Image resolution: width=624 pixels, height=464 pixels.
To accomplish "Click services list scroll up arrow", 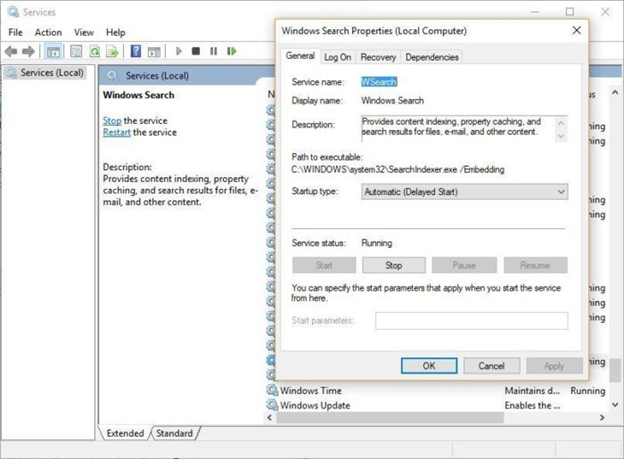I will click(x=615, y=92).
